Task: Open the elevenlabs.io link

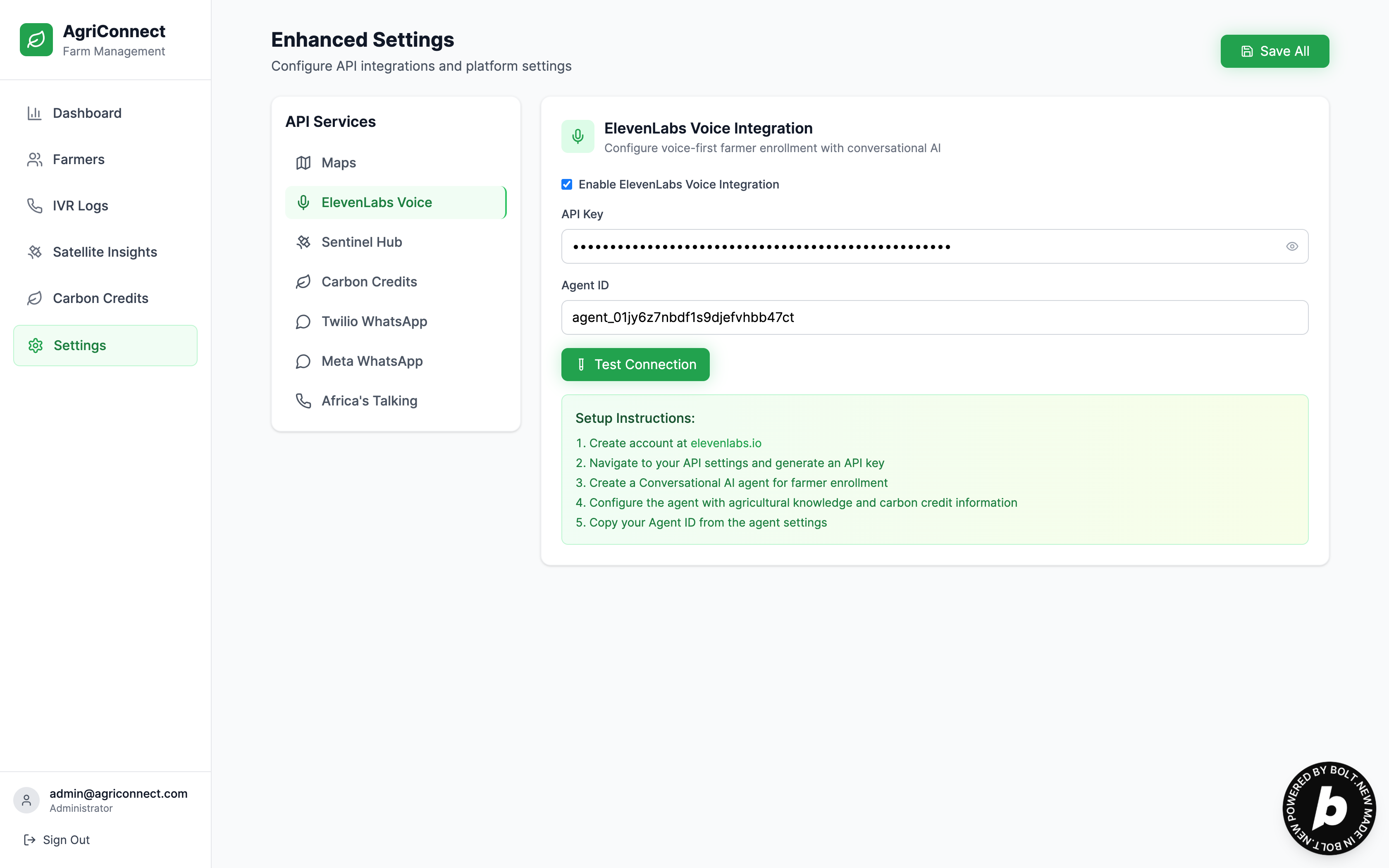Action: 726,443
